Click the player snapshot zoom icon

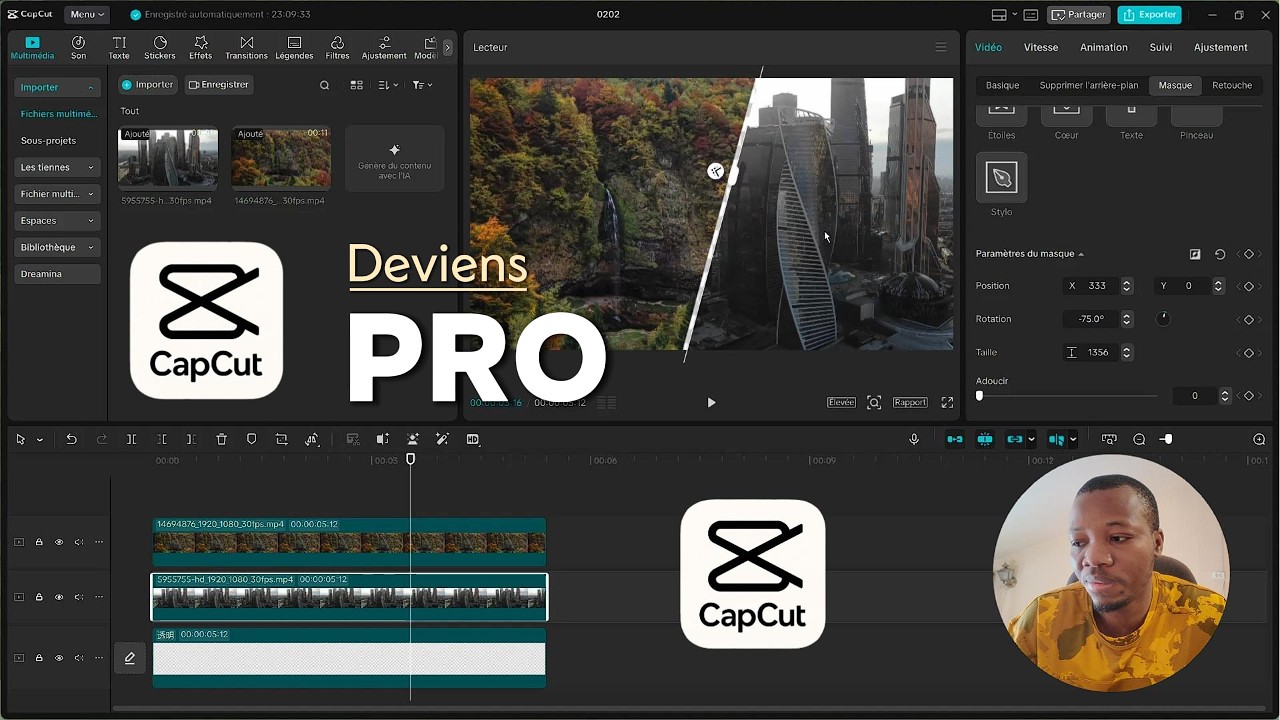(874, 402)
